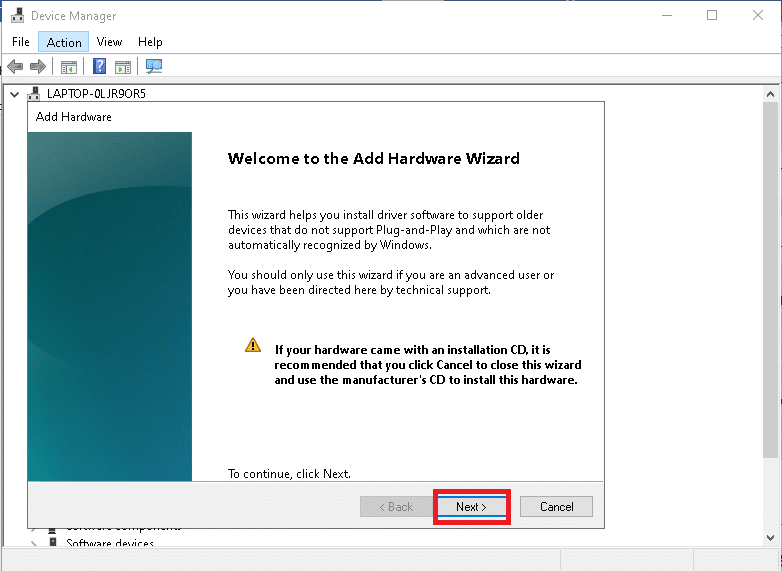Click the Show/Hide Console Tree toolbar icon
The image size is (782, 571).
(68, 66)
